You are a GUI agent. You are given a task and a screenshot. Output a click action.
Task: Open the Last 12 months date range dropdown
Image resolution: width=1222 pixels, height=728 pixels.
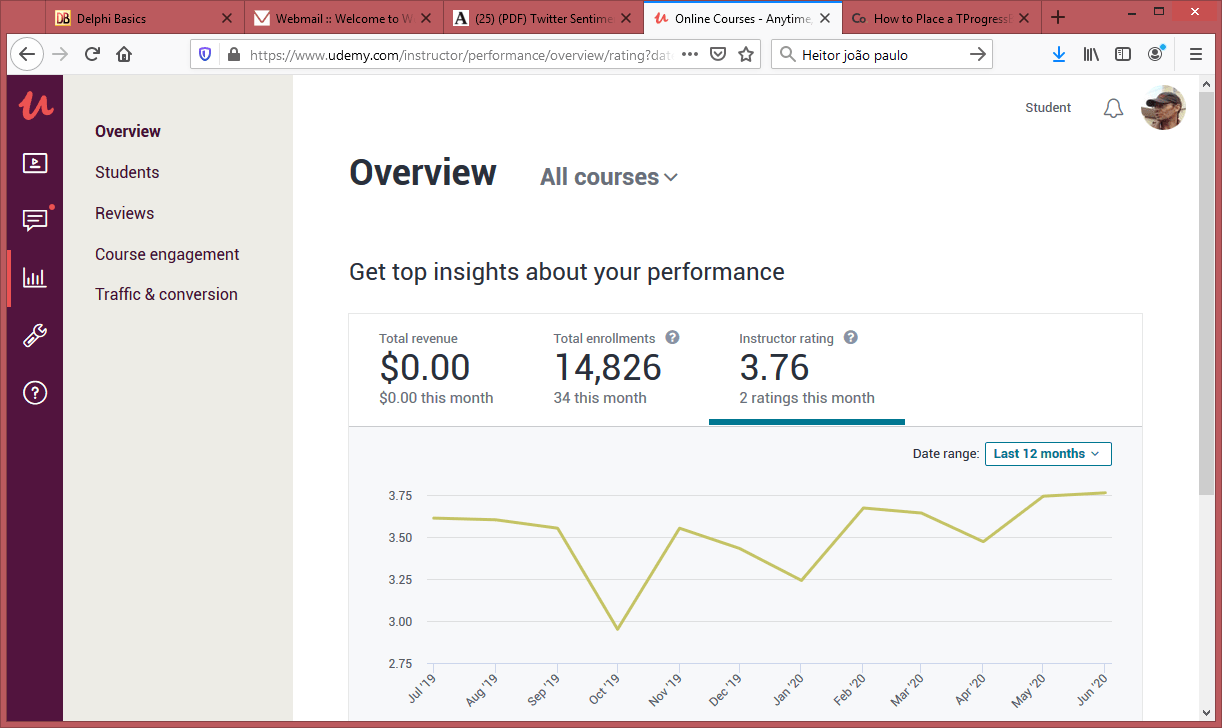pyautogui.click(x=1047, y=454)
